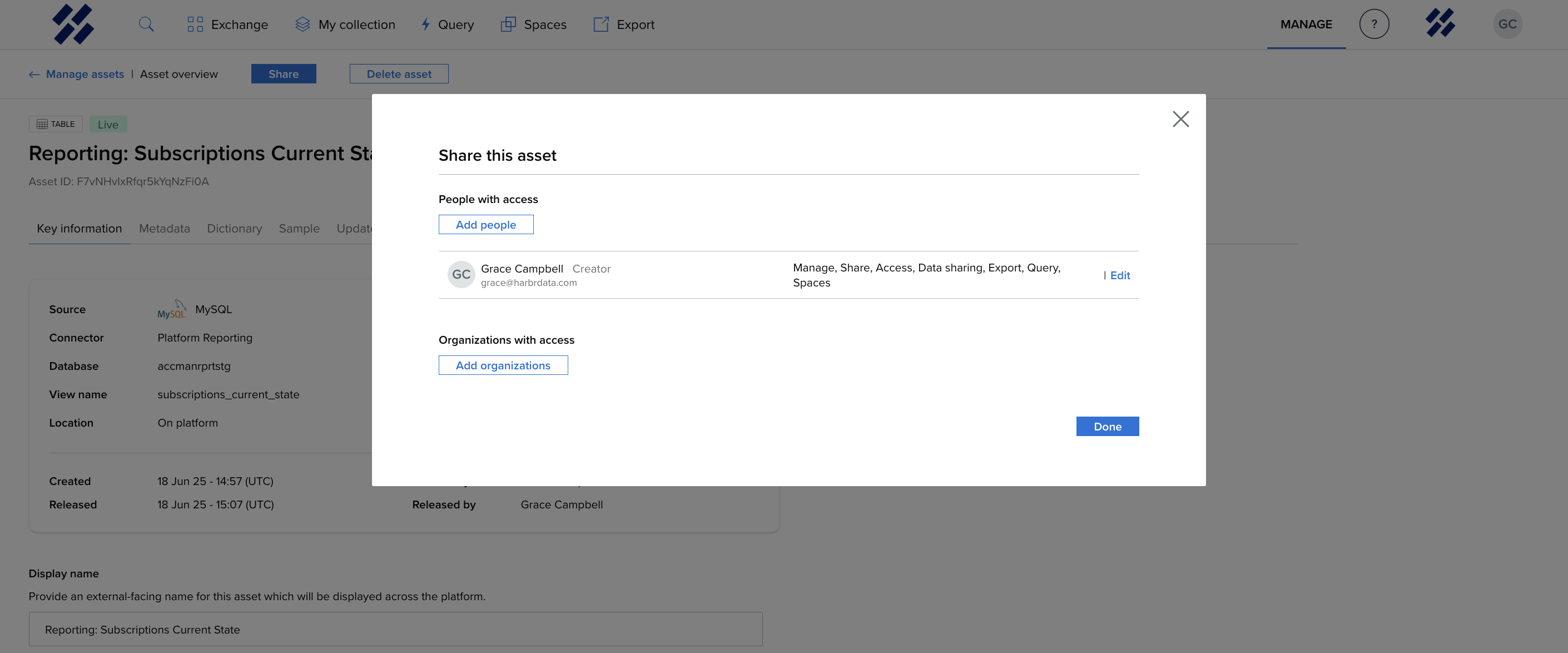The height and width of the screenshot is (653, 1568).
Task: Open Spaces via its squares icon
Action: (508, 24)
